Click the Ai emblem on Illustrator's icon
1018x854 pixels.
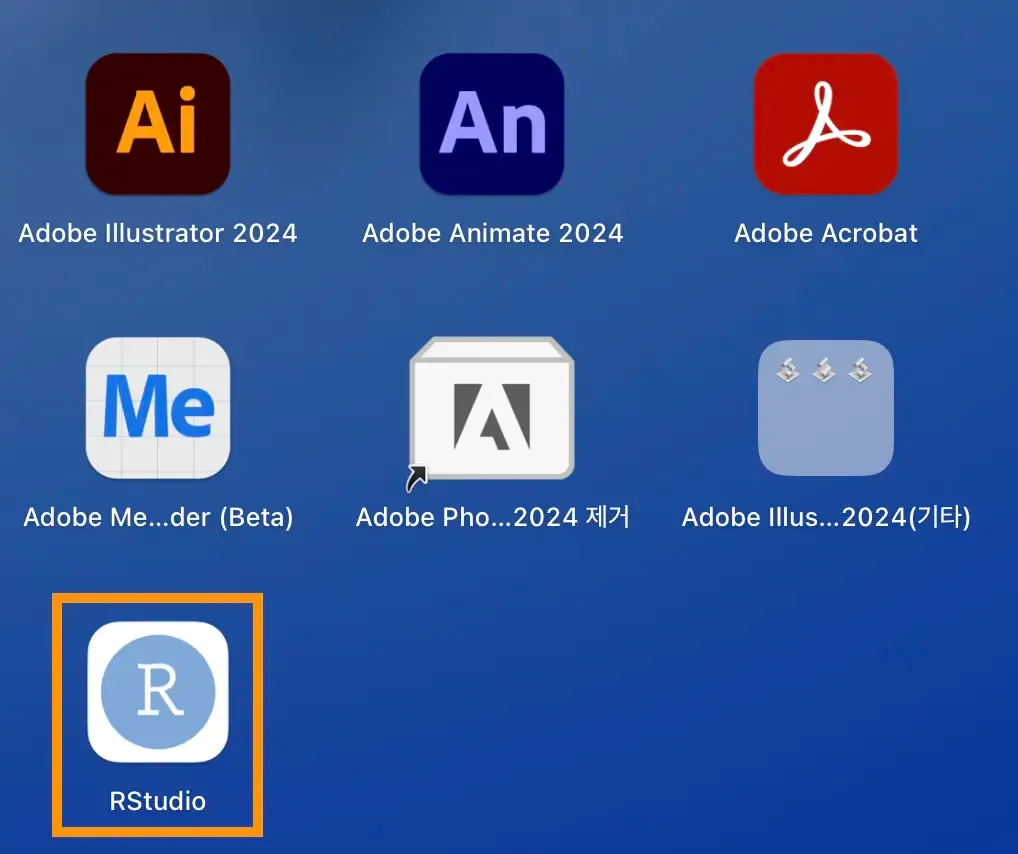pyautogui.click(x=157, y=123)
